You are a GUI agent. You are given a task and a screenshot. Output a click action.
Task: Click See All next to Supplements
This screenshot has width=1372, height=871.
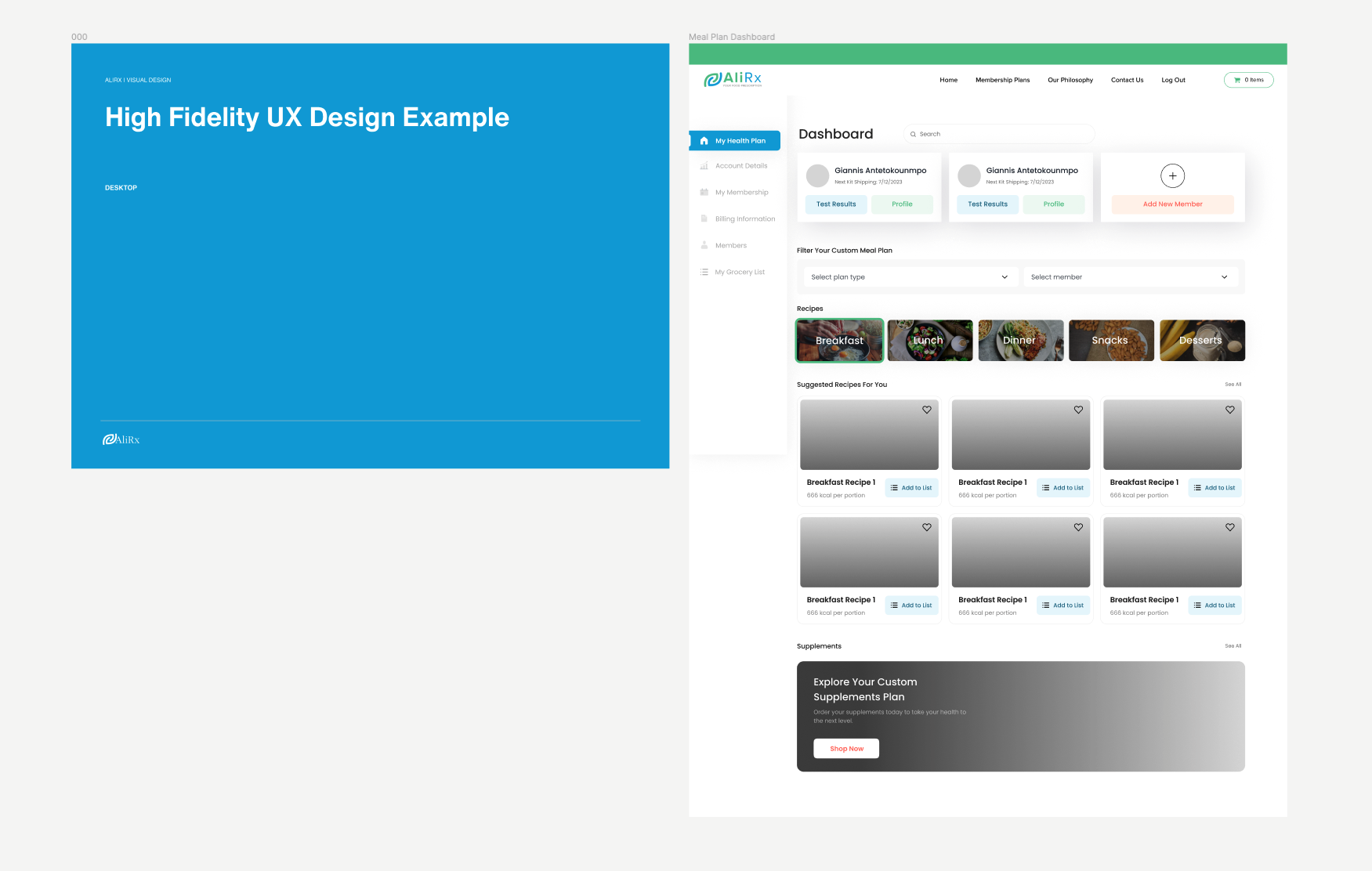tap(1233, 646)
